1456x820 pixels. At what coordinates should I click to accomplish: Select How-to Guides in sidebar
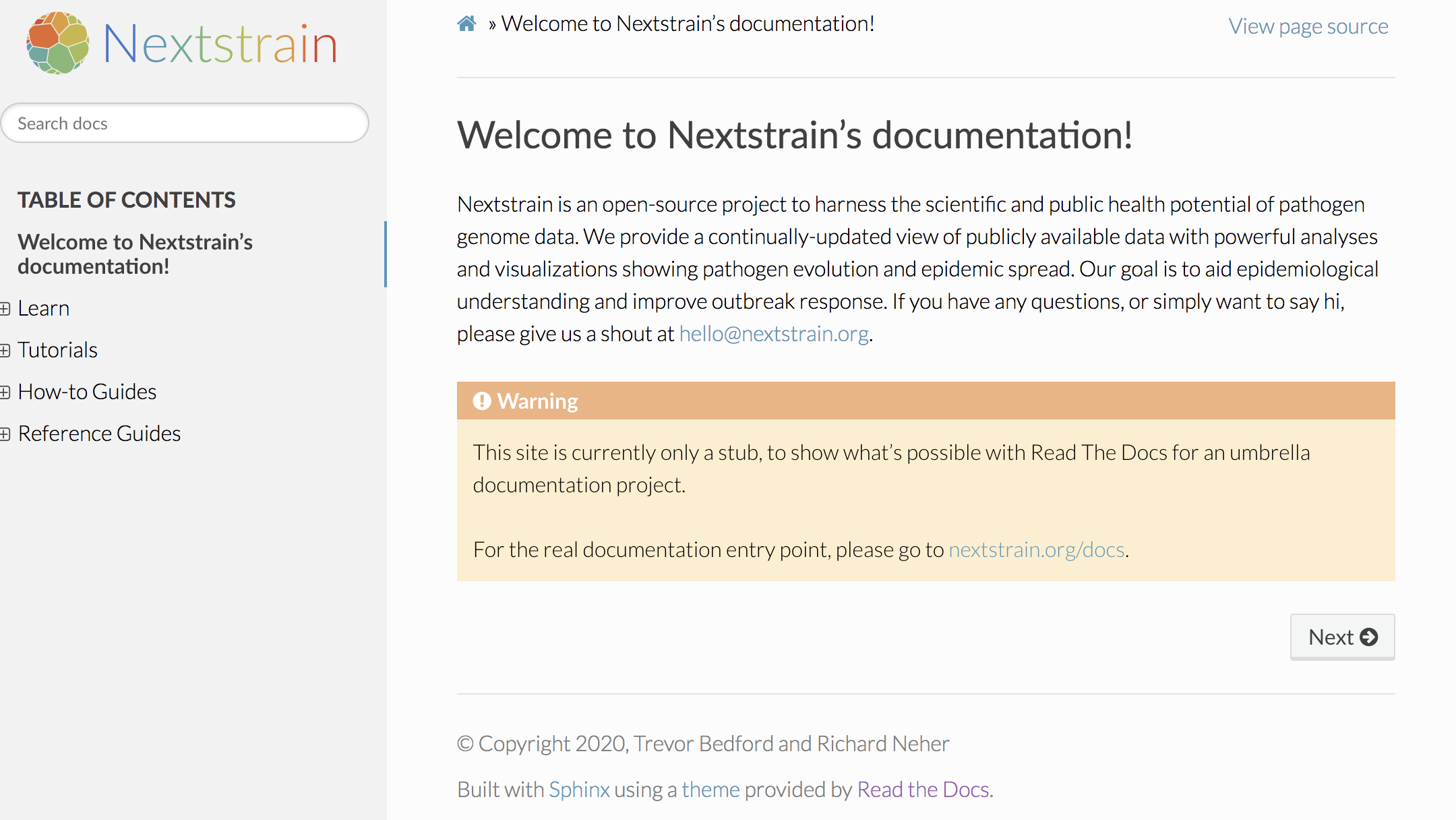[x=88, y=392]
